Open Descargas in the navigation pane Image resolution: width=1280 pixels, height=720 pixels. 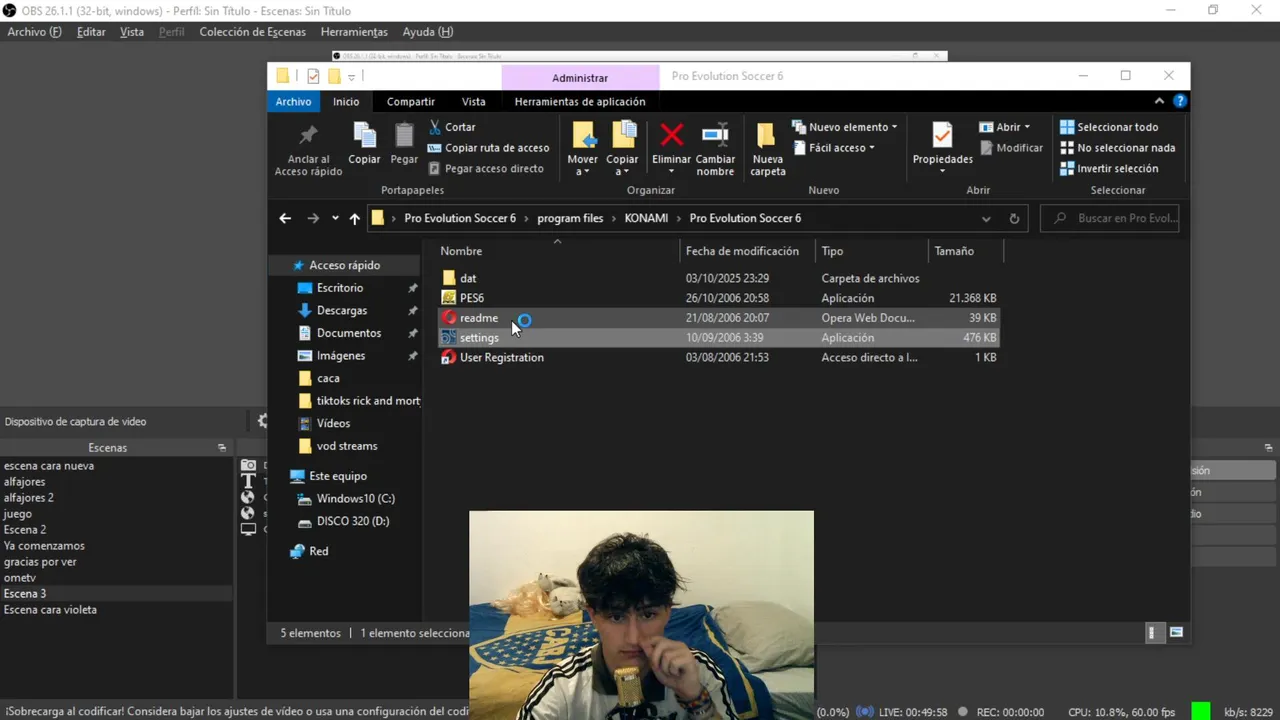[x=342, y=311]
